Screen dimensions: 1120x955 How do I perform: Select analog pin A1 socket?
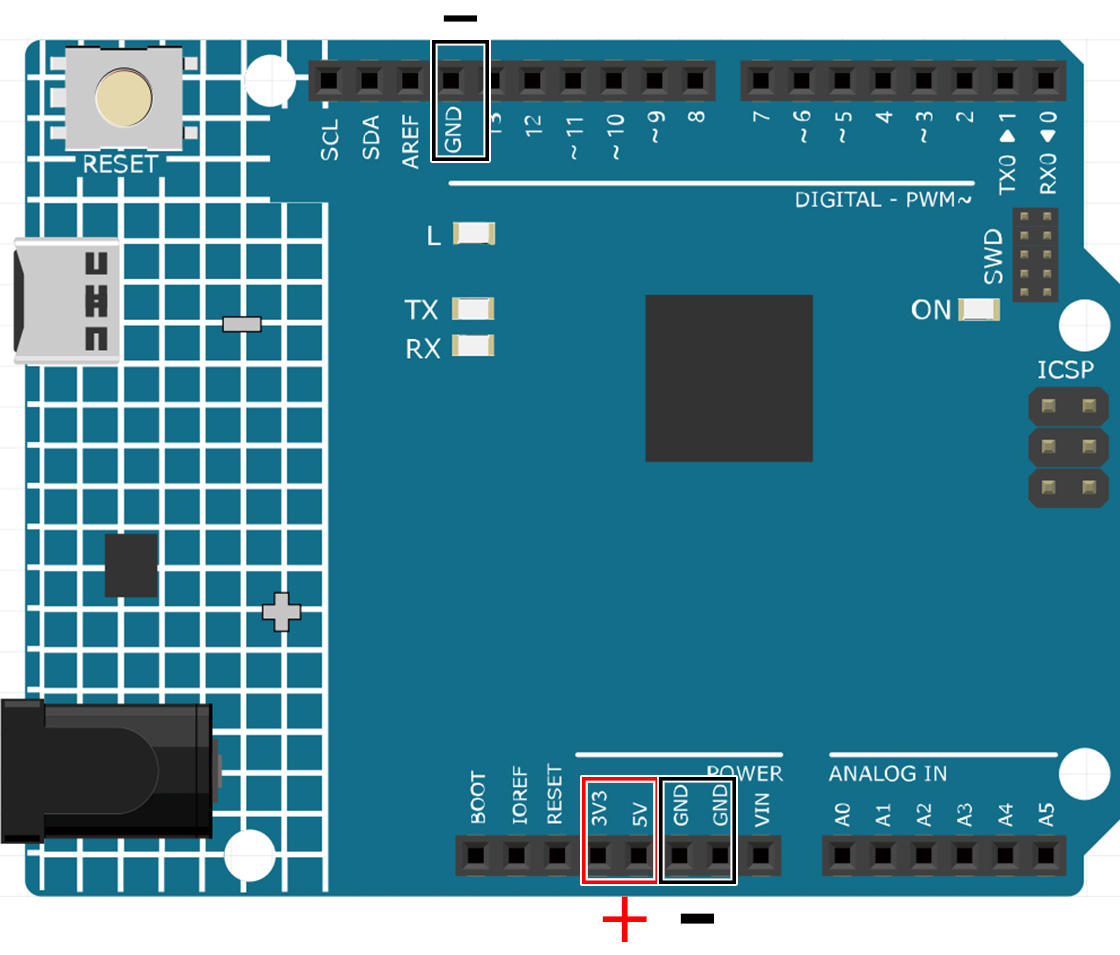coord(884,855)
